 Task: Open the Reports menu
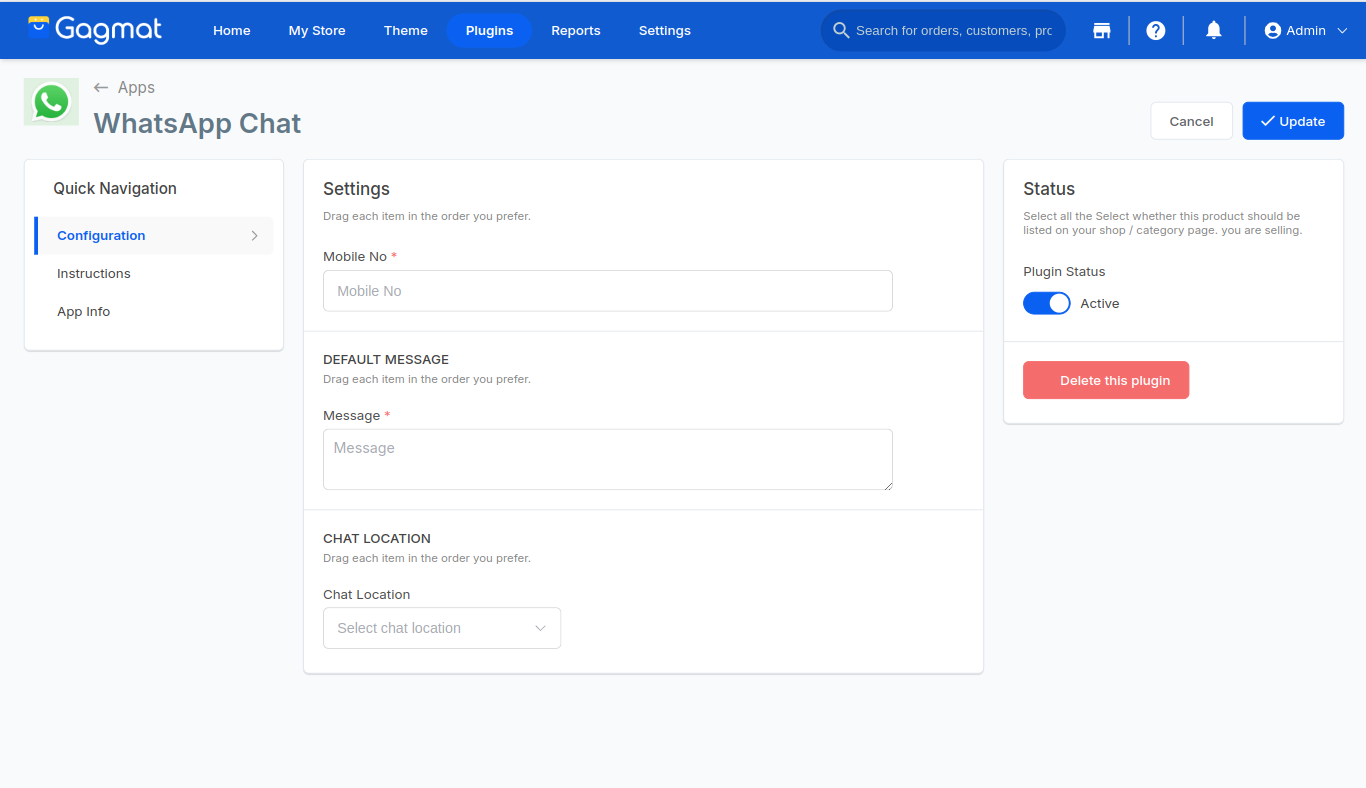pos(576,31)
